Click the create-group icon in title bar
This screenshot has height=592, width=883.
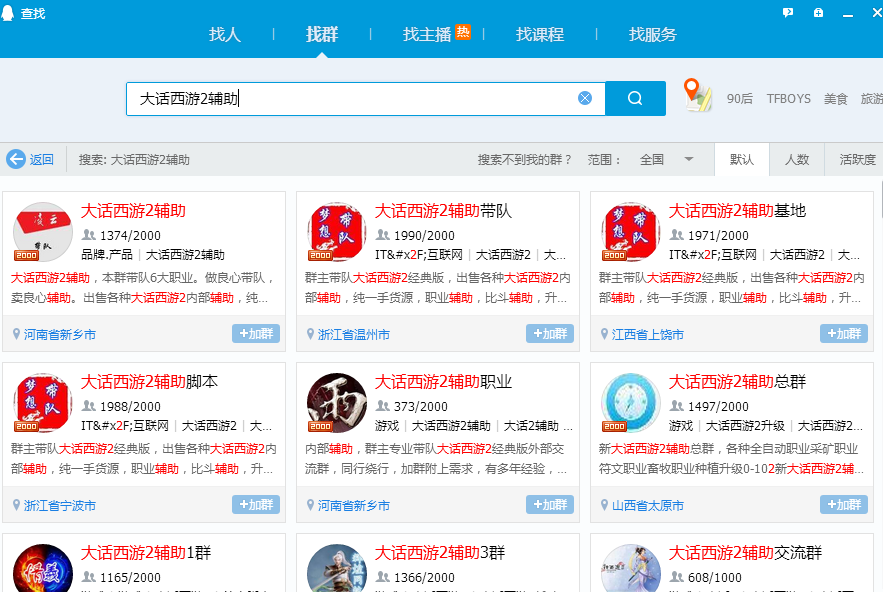[x=819, y=12]
